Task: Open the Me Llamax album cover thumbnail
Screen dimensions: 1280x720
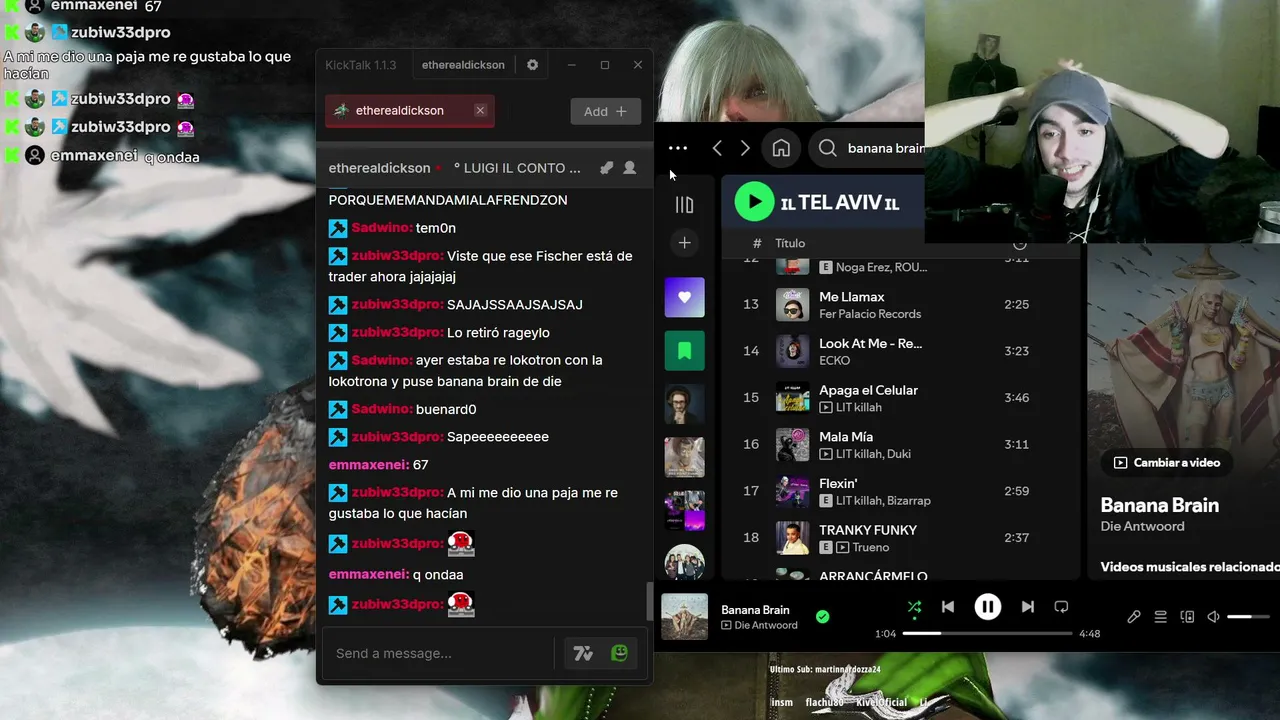Action: [x=793, y=304]
